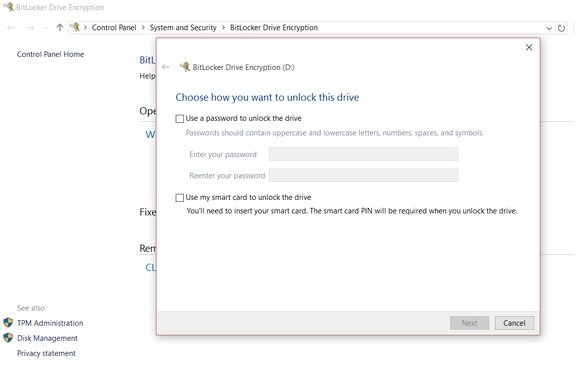
Task: Open Control Panel Home link
Action: (50, 54)
